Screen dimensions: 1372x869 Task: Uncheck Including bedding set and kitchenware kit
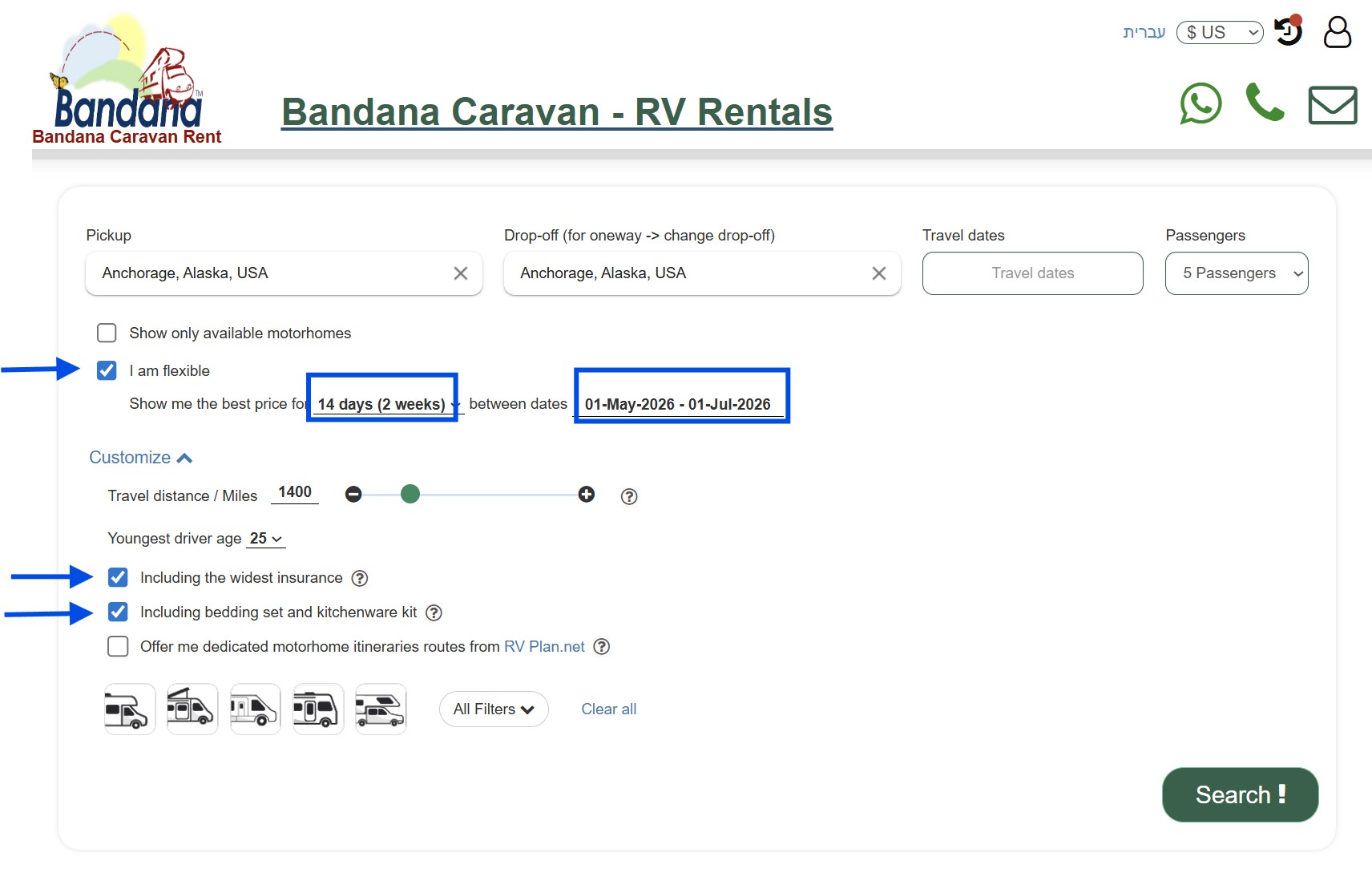point(118,612)
